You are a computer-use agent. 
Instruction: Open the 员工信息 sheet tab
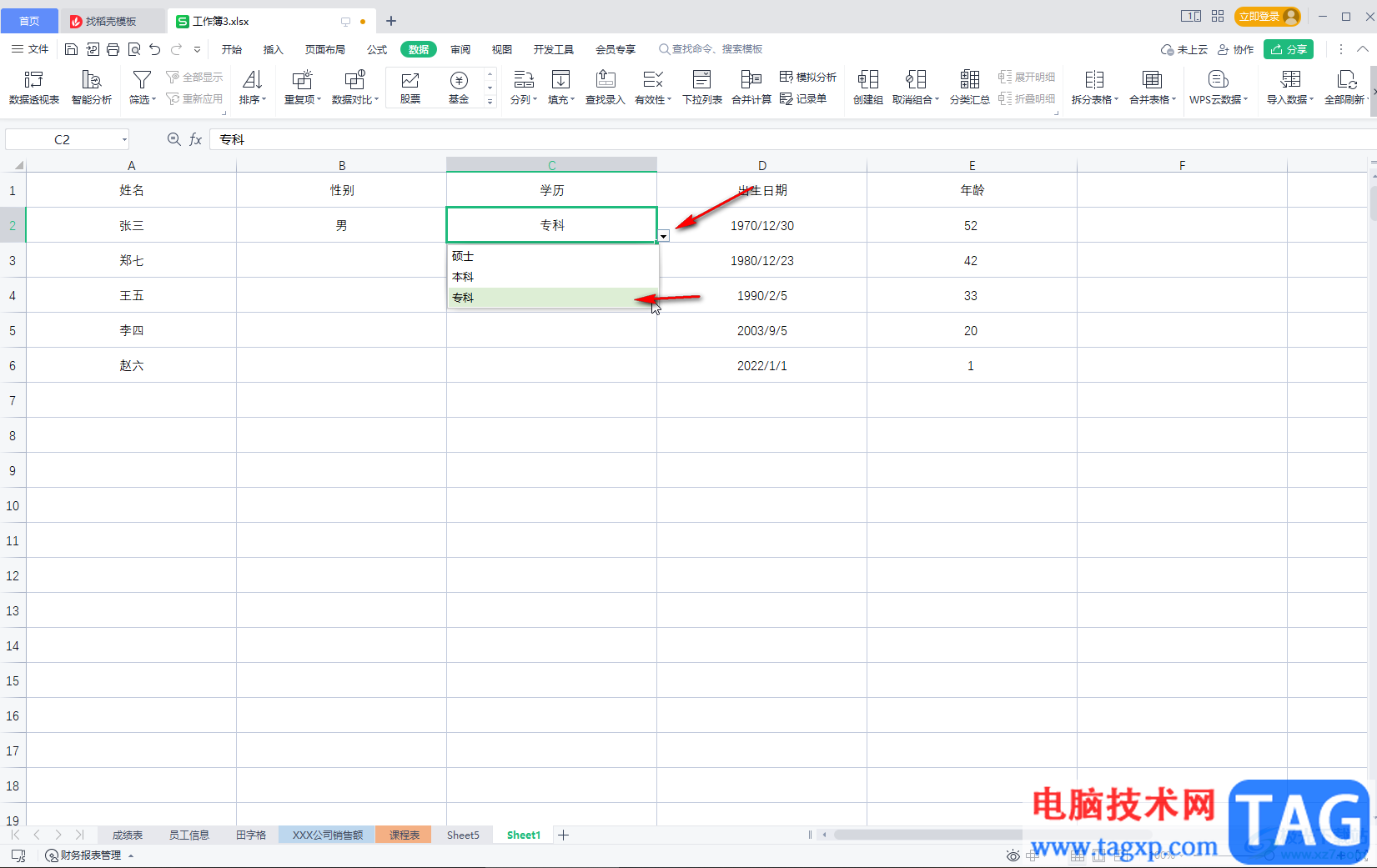pos(189,835)
